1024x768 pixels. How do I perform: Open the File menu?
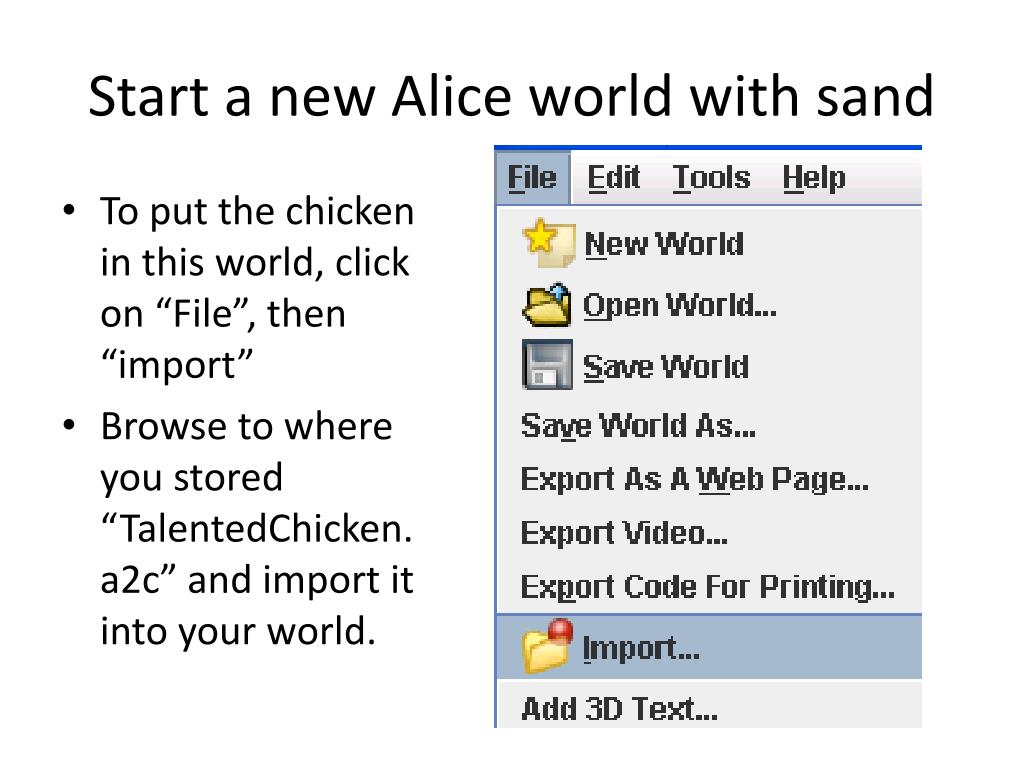pos(532,177)
